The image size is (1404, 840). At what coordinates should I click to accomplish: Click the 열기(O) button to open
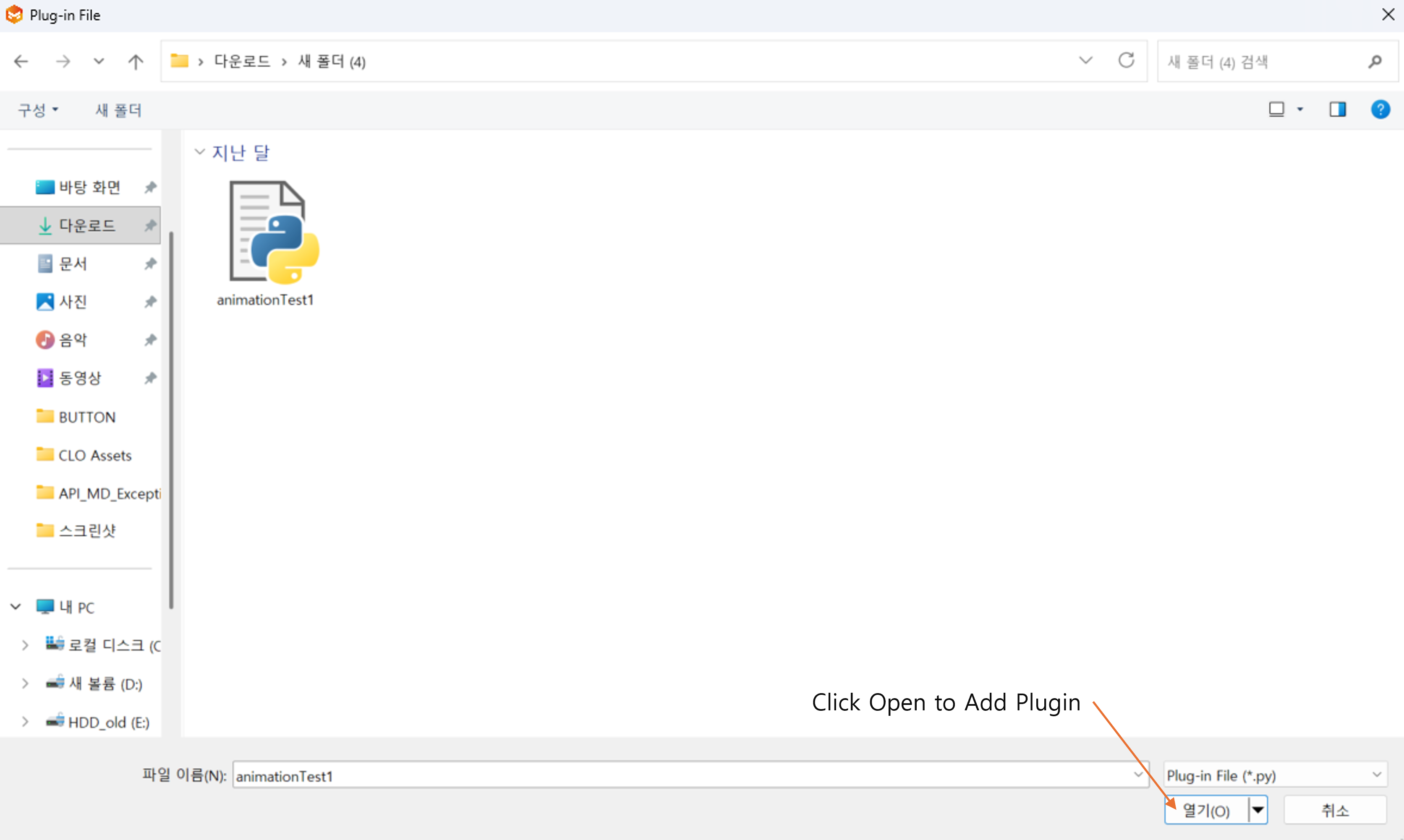tap(1205, 810)
